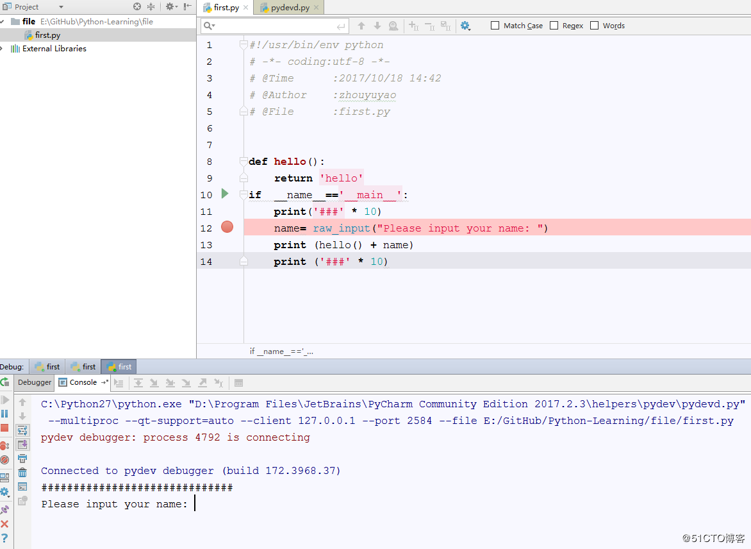Image resolution: width=751 pixels, height=549 pixels.
Task: Collapse the if __name__ fold at line 10
Action: click(x=243, y=194)
